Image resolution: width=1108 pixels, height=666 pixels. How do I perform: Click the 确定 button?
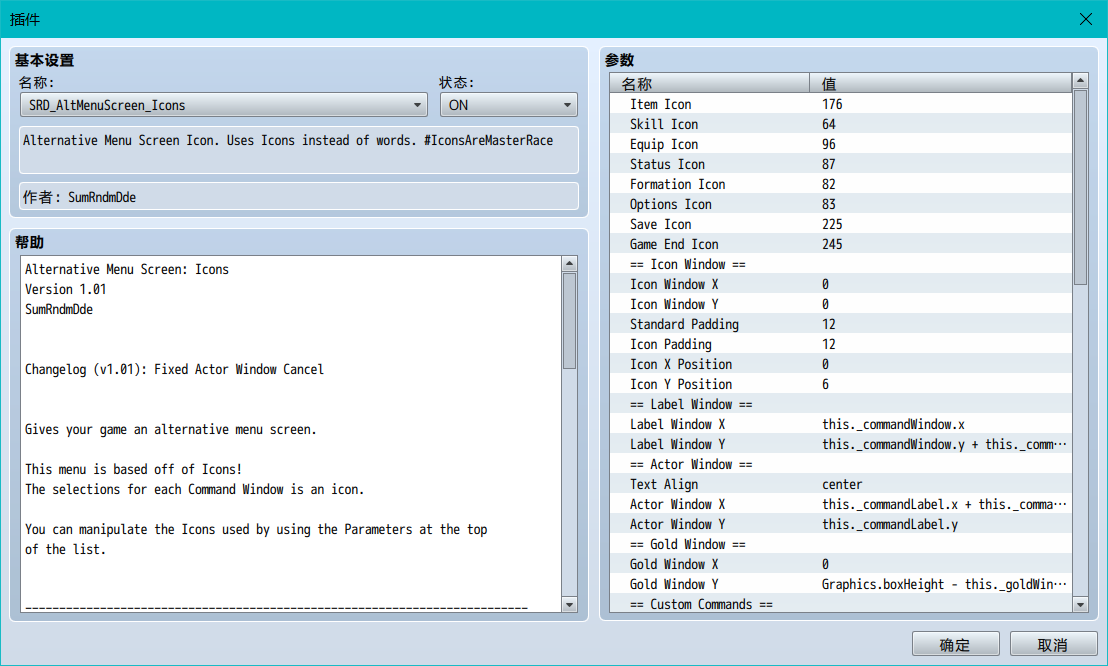coord(955,645)
